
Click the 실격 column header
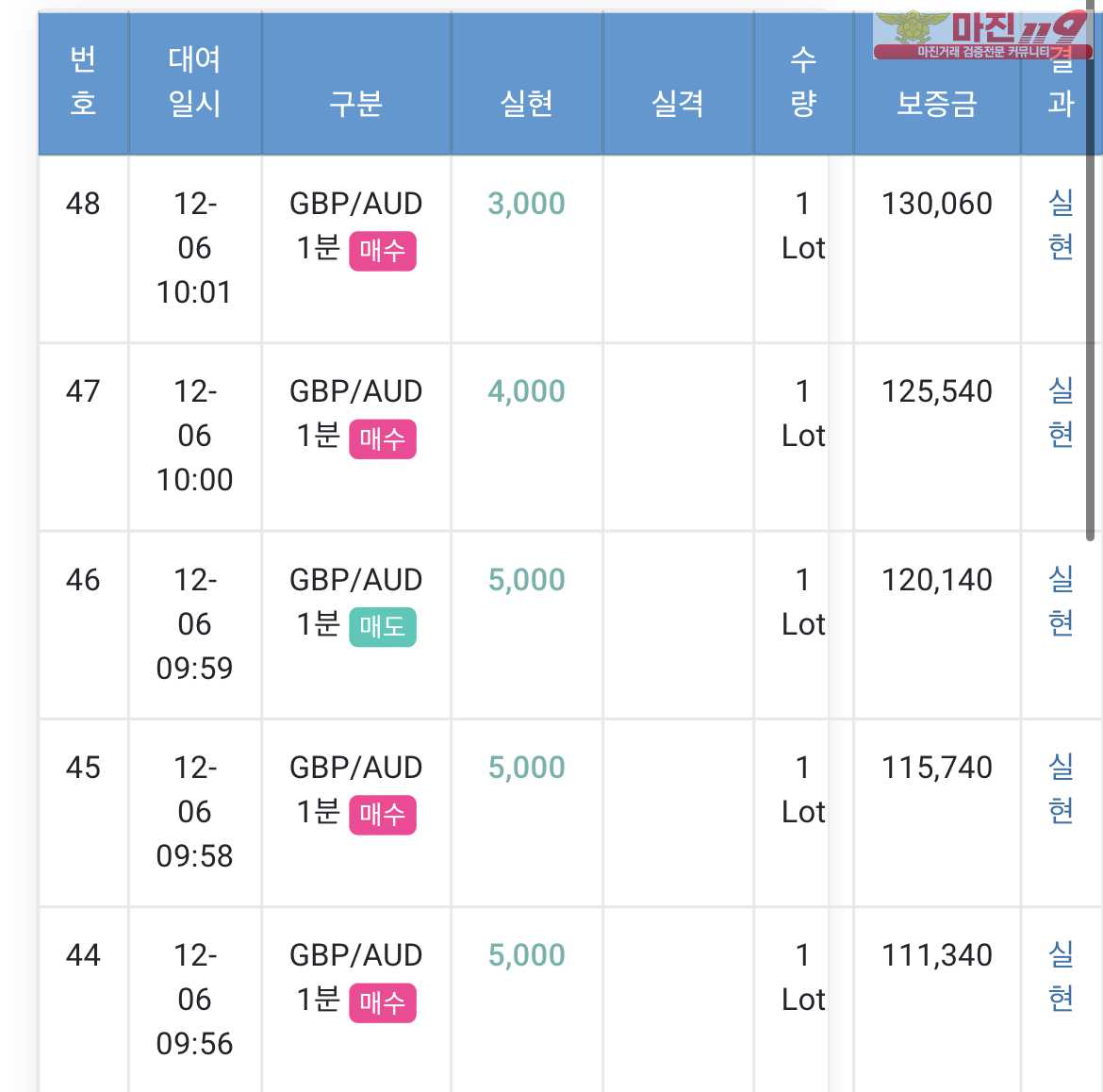(678, 104)
